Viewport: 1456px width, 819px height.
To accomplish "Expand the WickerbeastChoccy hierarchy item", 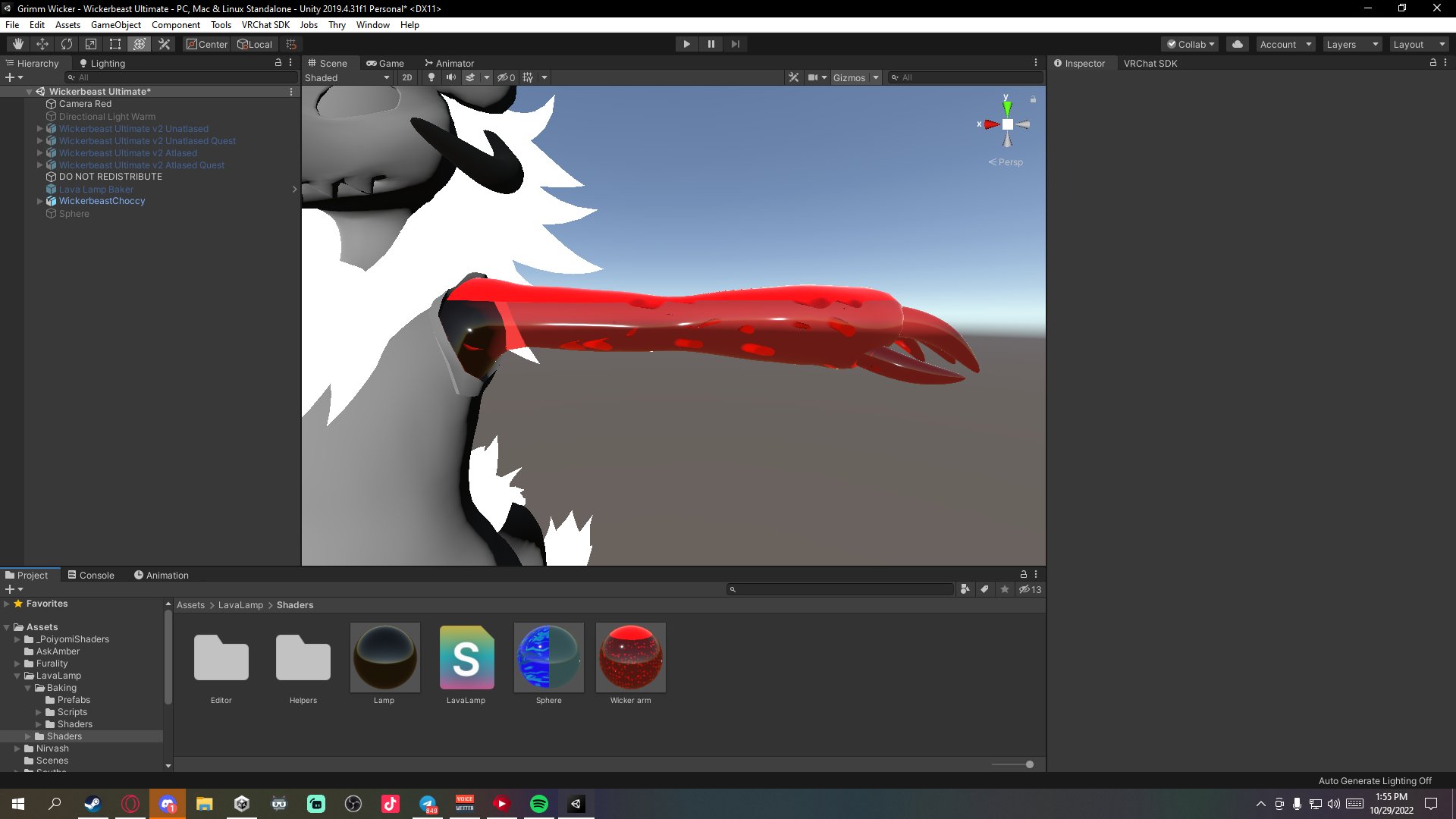I will point(40,201).
